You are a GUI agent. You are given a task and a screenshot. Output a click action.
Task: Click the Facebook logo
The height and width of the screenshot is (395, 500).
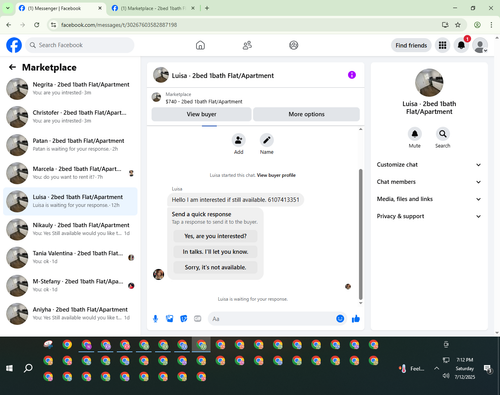click(x=14, y=45)
